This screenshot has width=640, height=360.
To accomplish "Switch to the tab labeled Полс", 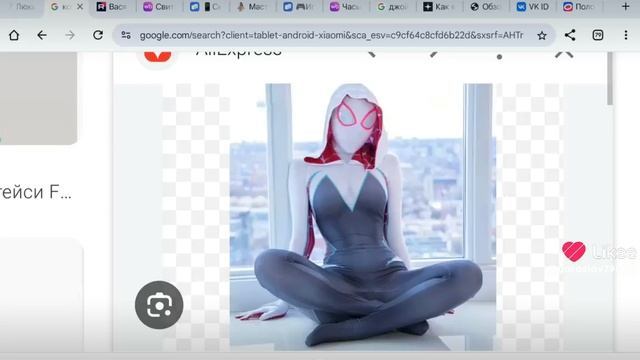I will [x=578, y=7].
